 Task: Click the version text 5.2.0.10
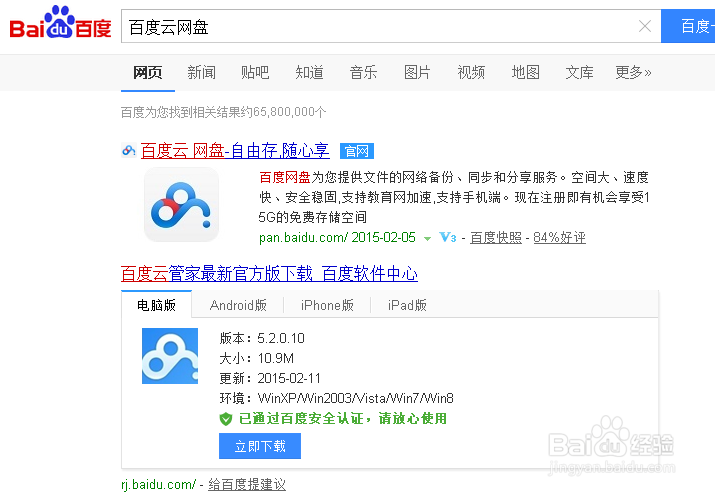[x=281, y=338]
